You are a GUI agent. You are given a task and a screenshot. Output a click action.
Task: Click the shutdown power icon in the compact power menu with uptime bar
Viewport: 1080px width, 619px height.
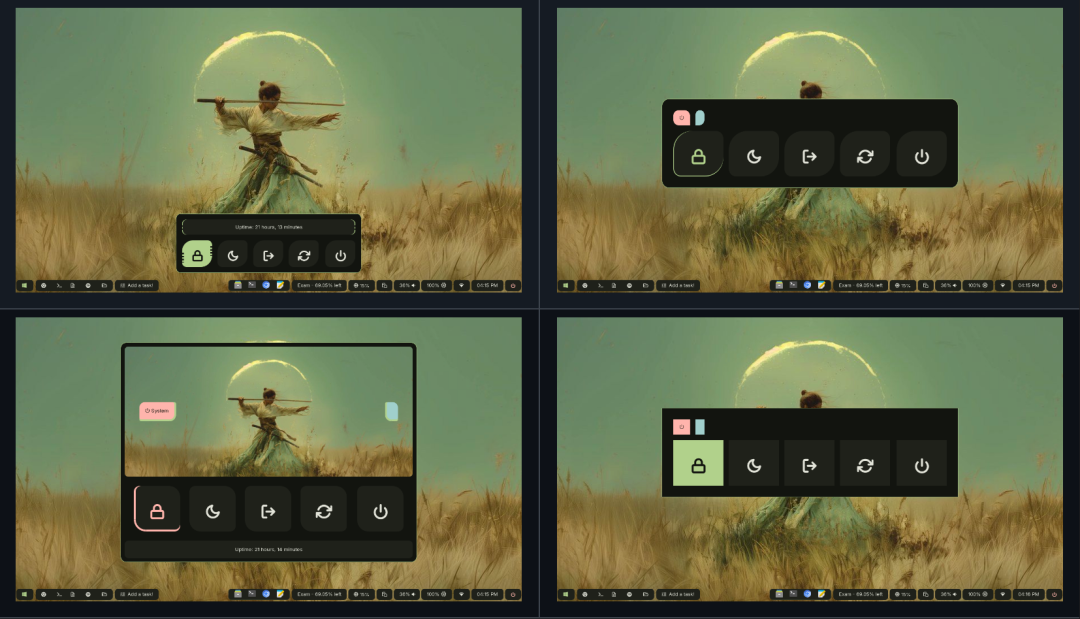pyautogui.click(x=340, y=255)
